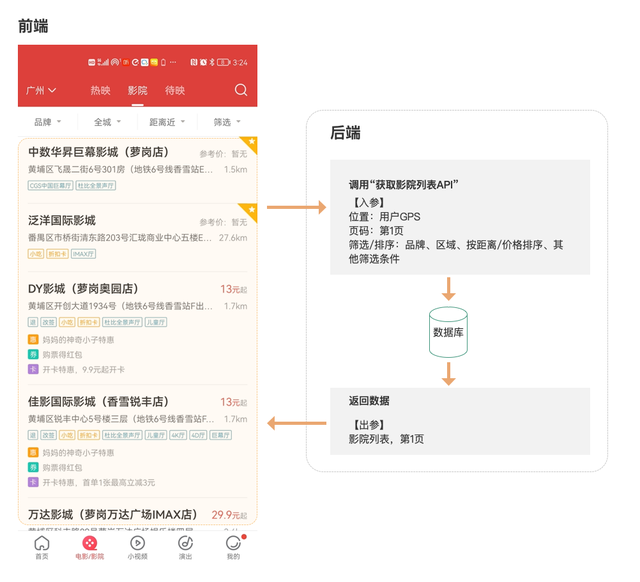Open the 我的 profile icon with red dot
The image size is (640, 582).
[233, 543]
